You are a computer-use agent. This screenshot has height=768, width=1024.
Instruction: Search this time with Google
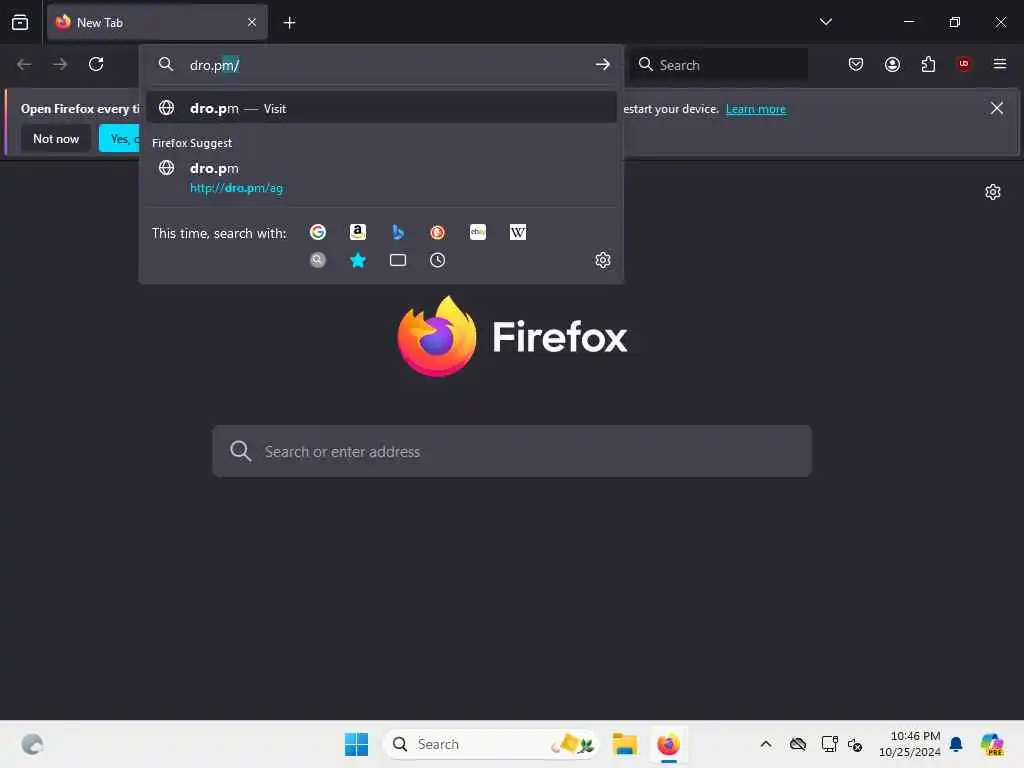tap(318, 232)
